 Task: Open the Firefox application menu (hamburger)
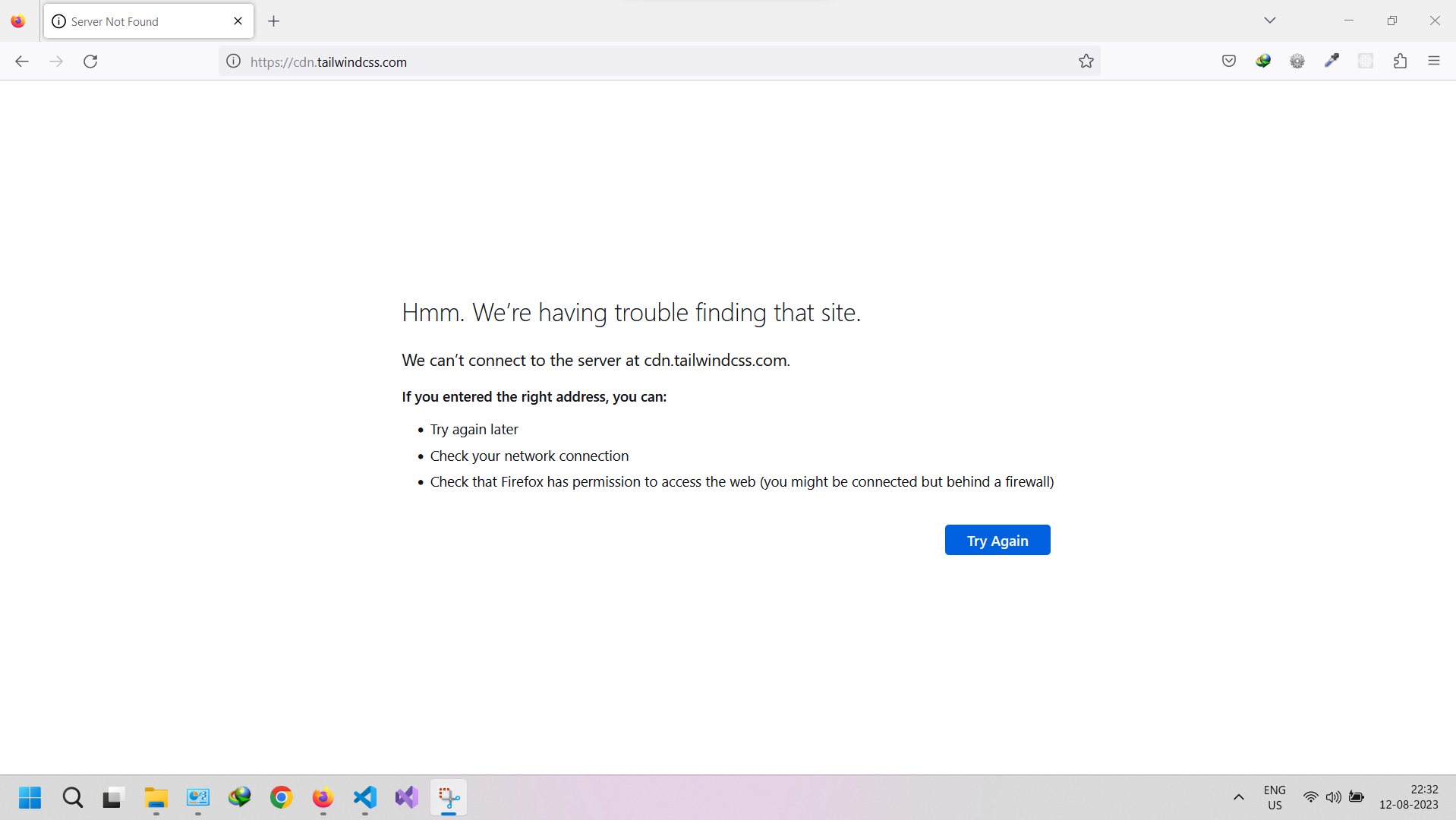coord(1435,61)
